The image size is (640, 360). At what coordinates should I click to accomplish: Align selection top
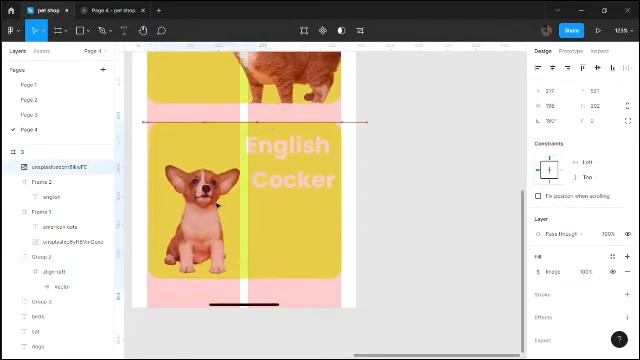pyautogui.click(x=582, y=68)
